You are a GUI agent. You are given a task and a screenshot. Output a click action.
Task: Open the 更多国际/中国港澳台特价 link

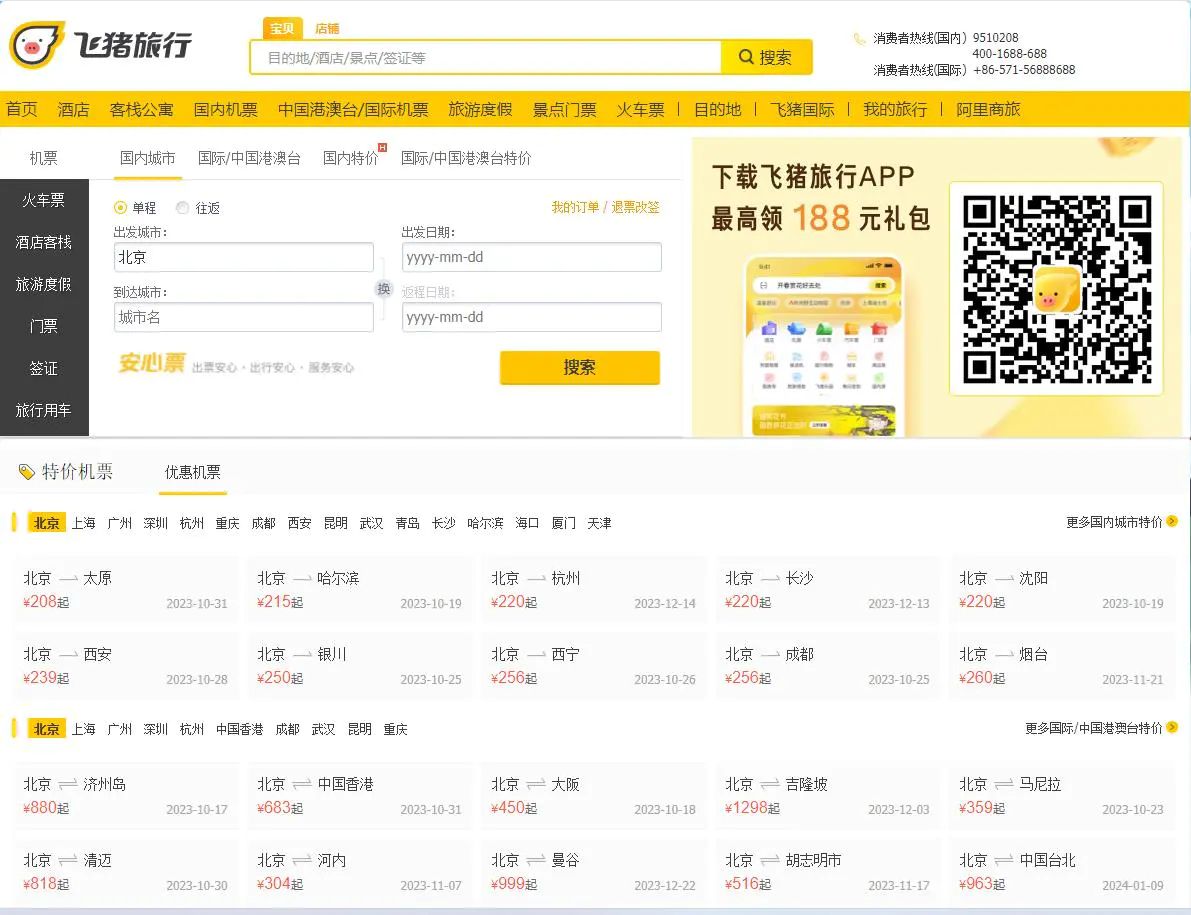click(x=1093, y=728)
